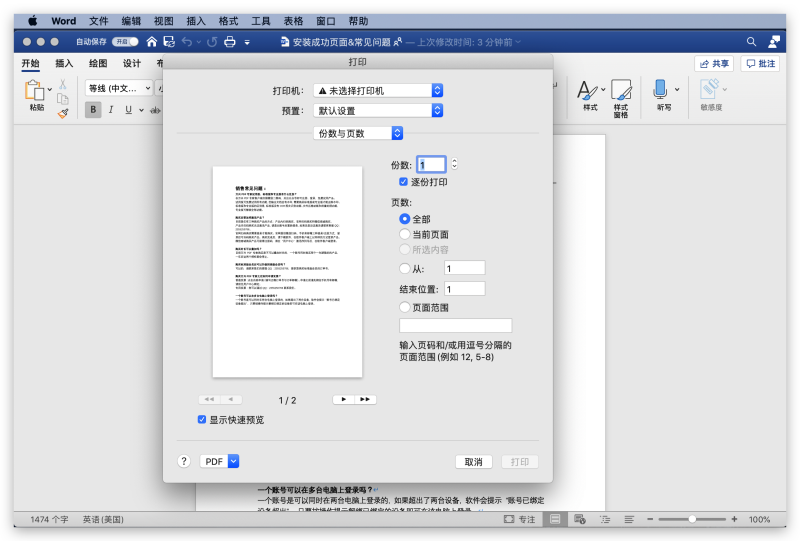Click the page range text field

456,325
